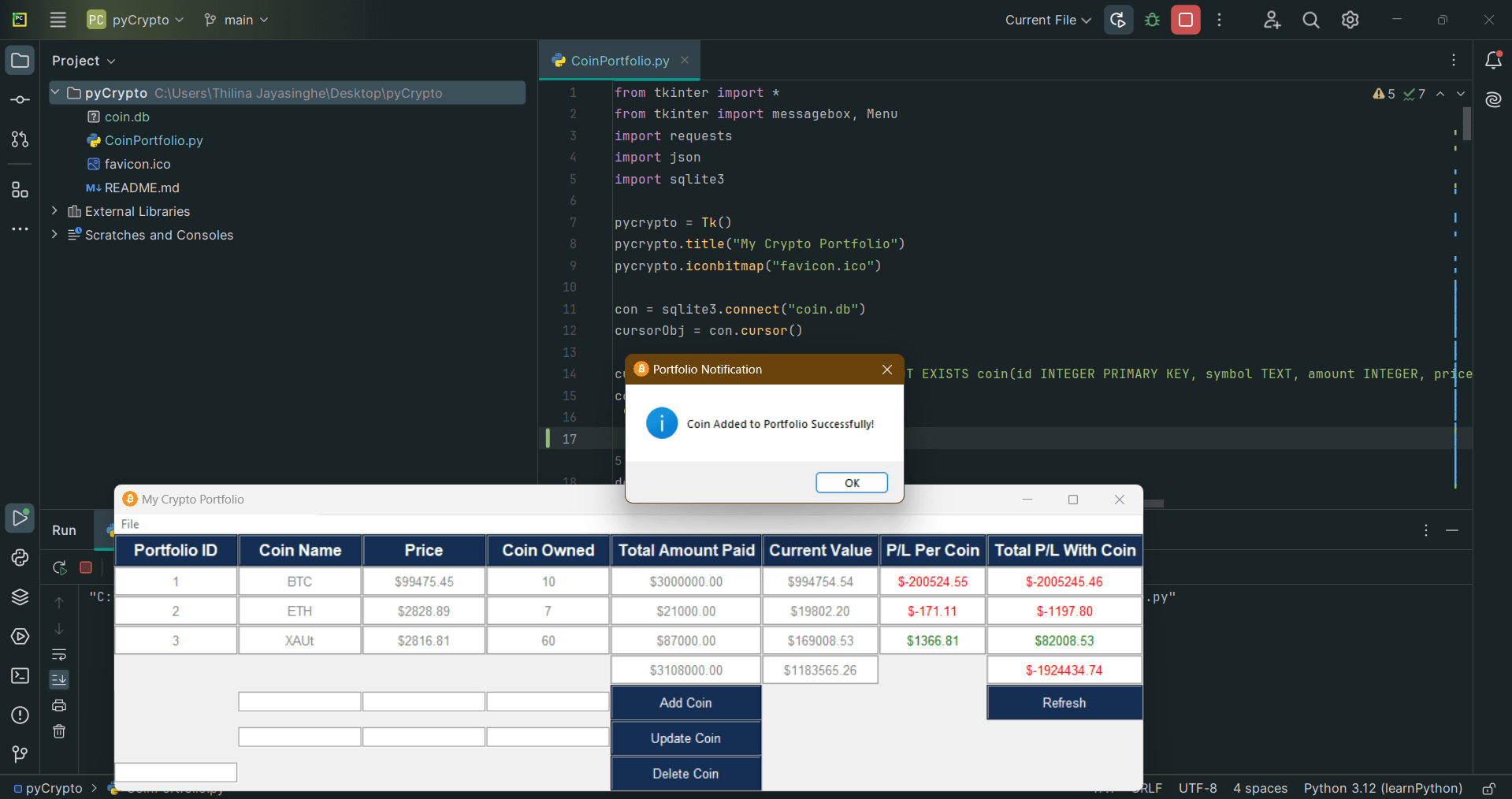
Task: Open coin.db in the project tree
Action: click(127, 117)
